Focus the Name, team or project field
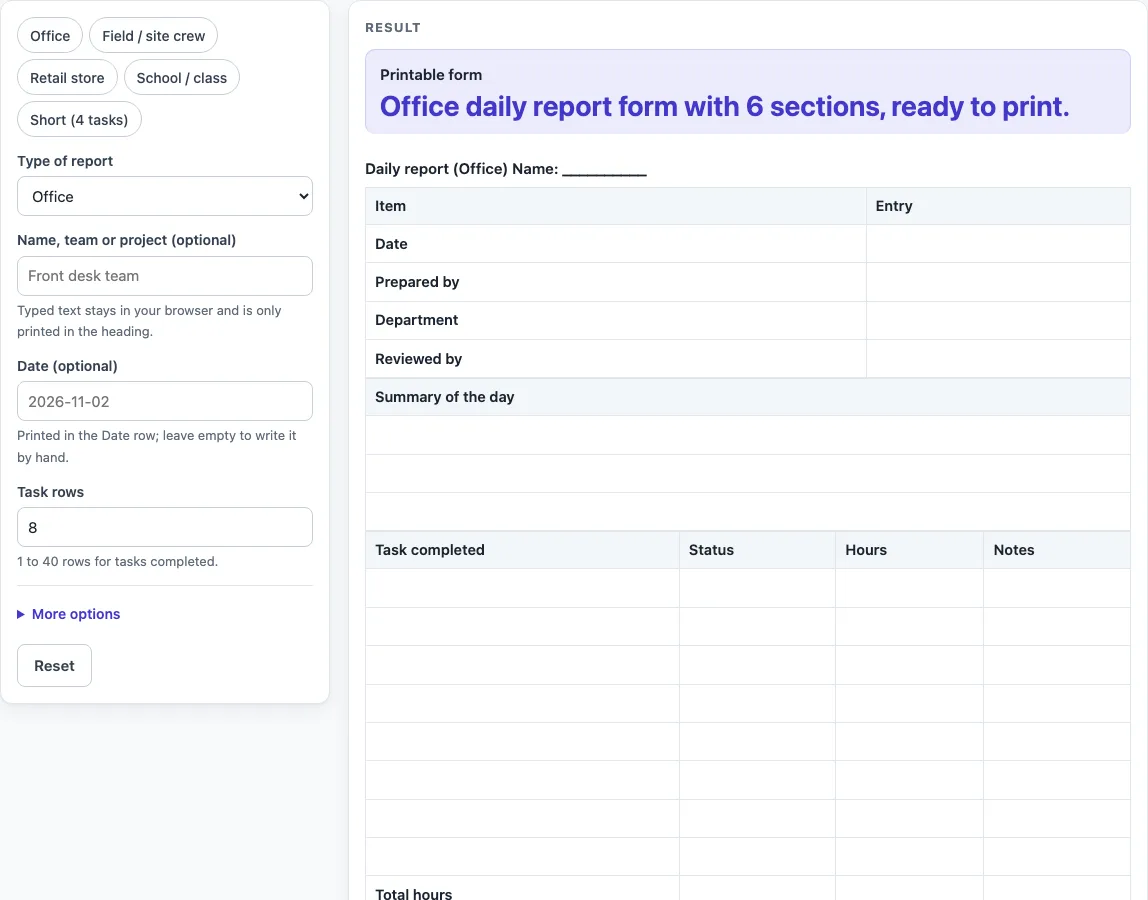 (x=165, y=276)
